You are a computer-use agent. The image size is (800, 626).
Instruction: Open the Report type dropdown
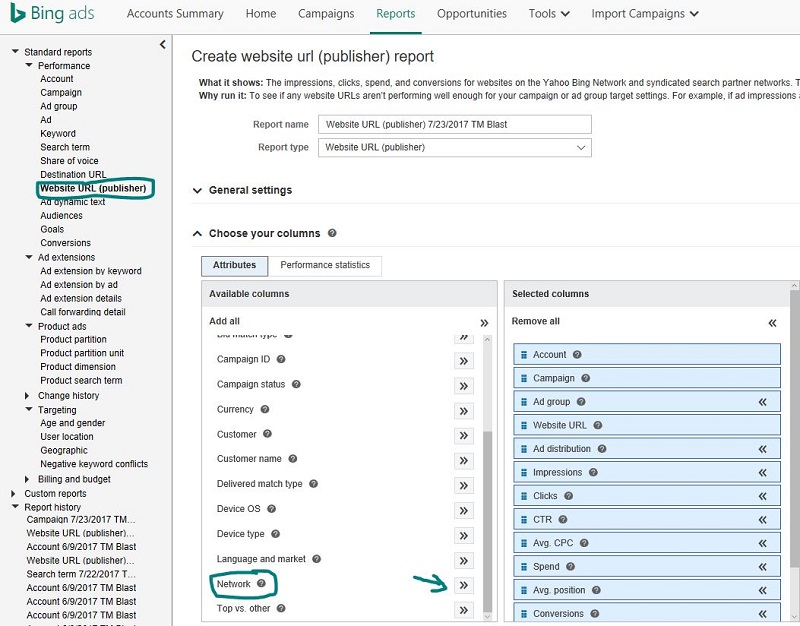click(455, 147)
